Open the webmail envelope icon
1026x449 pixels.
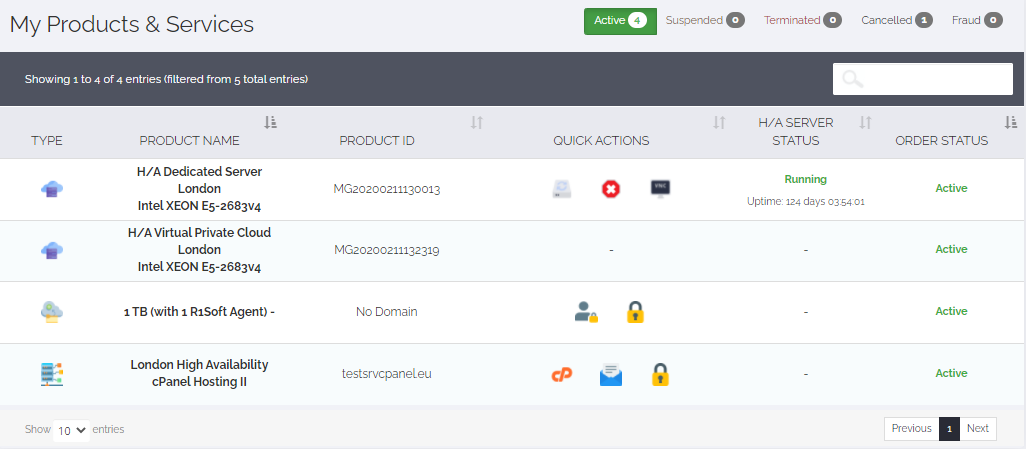(611, 374)
